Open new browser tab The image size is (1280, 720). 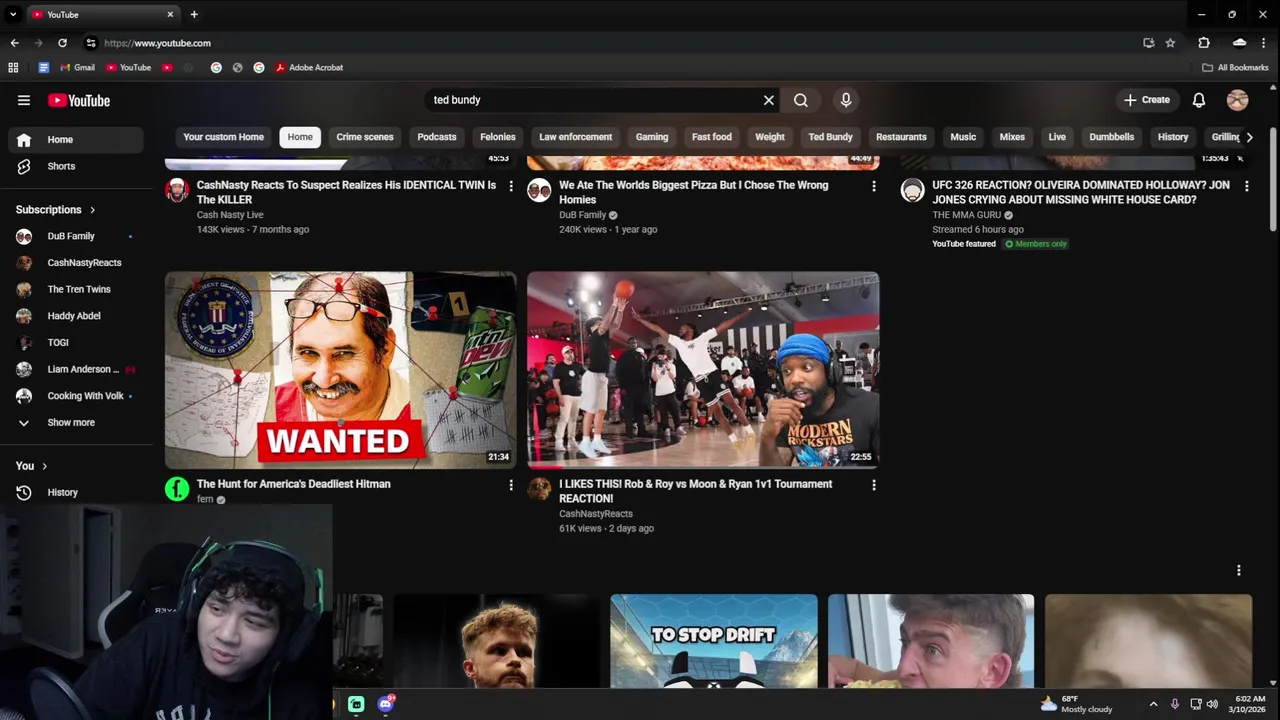coord(194,14)
